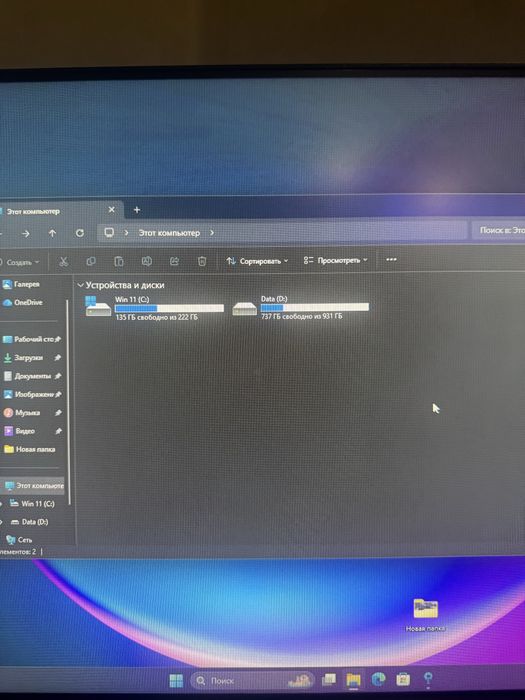
Task: Click the Share icon in toolbar
Action: (x=174, y=261)
